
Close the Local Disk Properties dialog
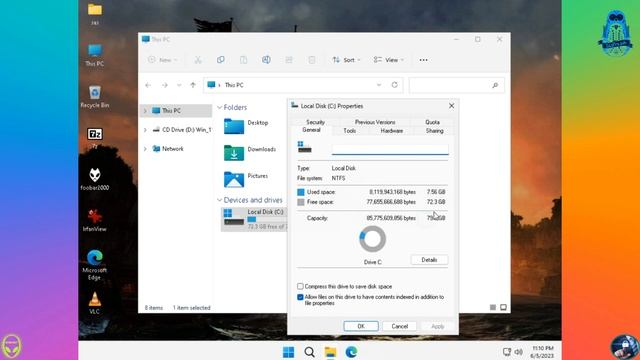tap(451, 106)
